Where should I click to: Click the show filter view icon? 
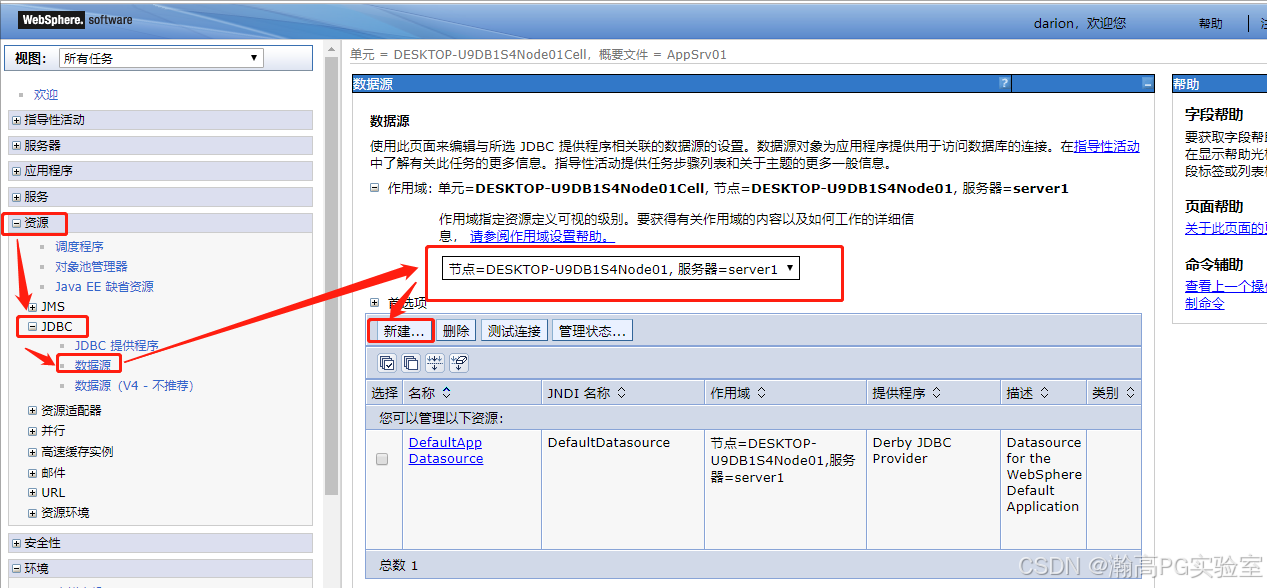(x=435, y=363)
